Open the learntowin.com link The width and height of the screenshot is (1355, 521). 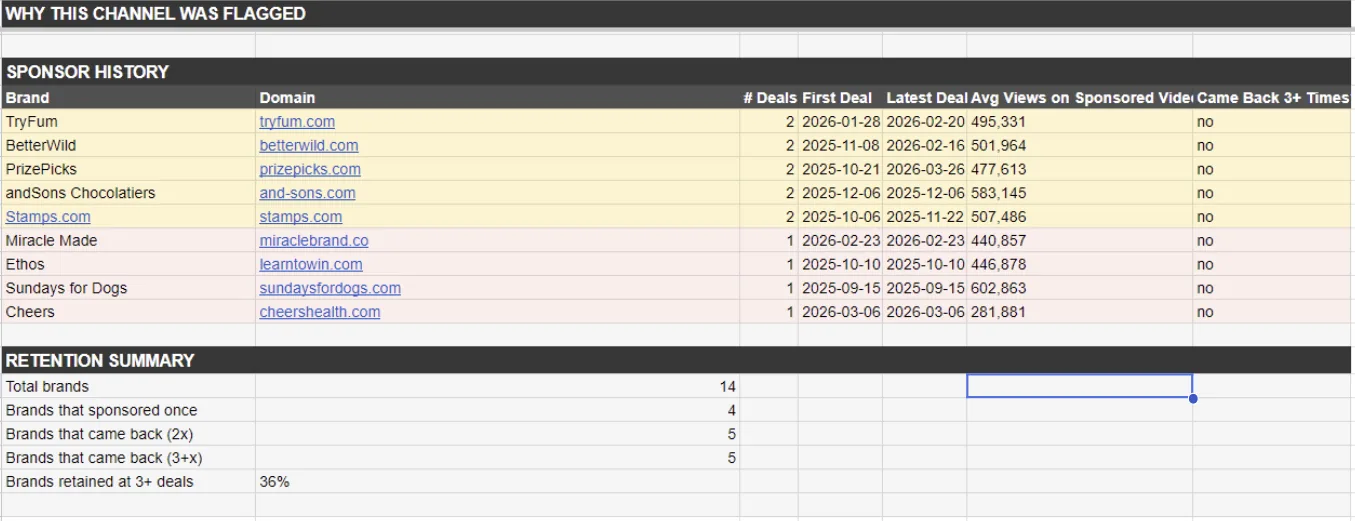(311, 265)
